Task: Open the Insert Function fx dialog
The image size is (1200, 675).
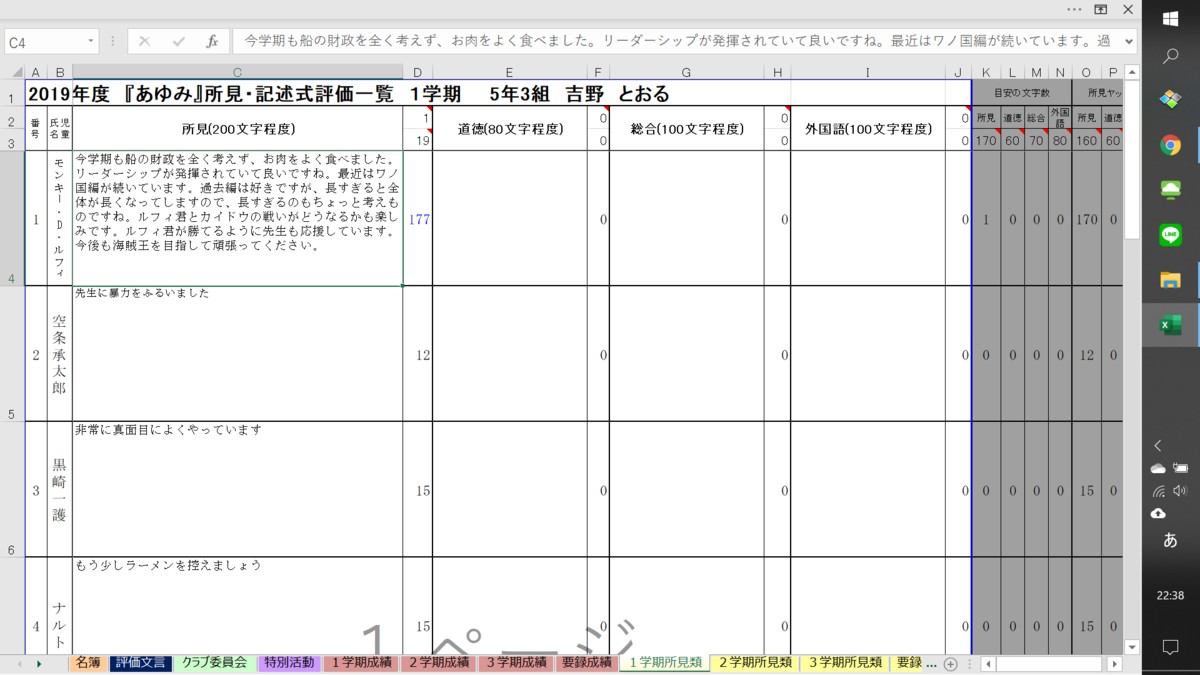Action: pos(212,42)
